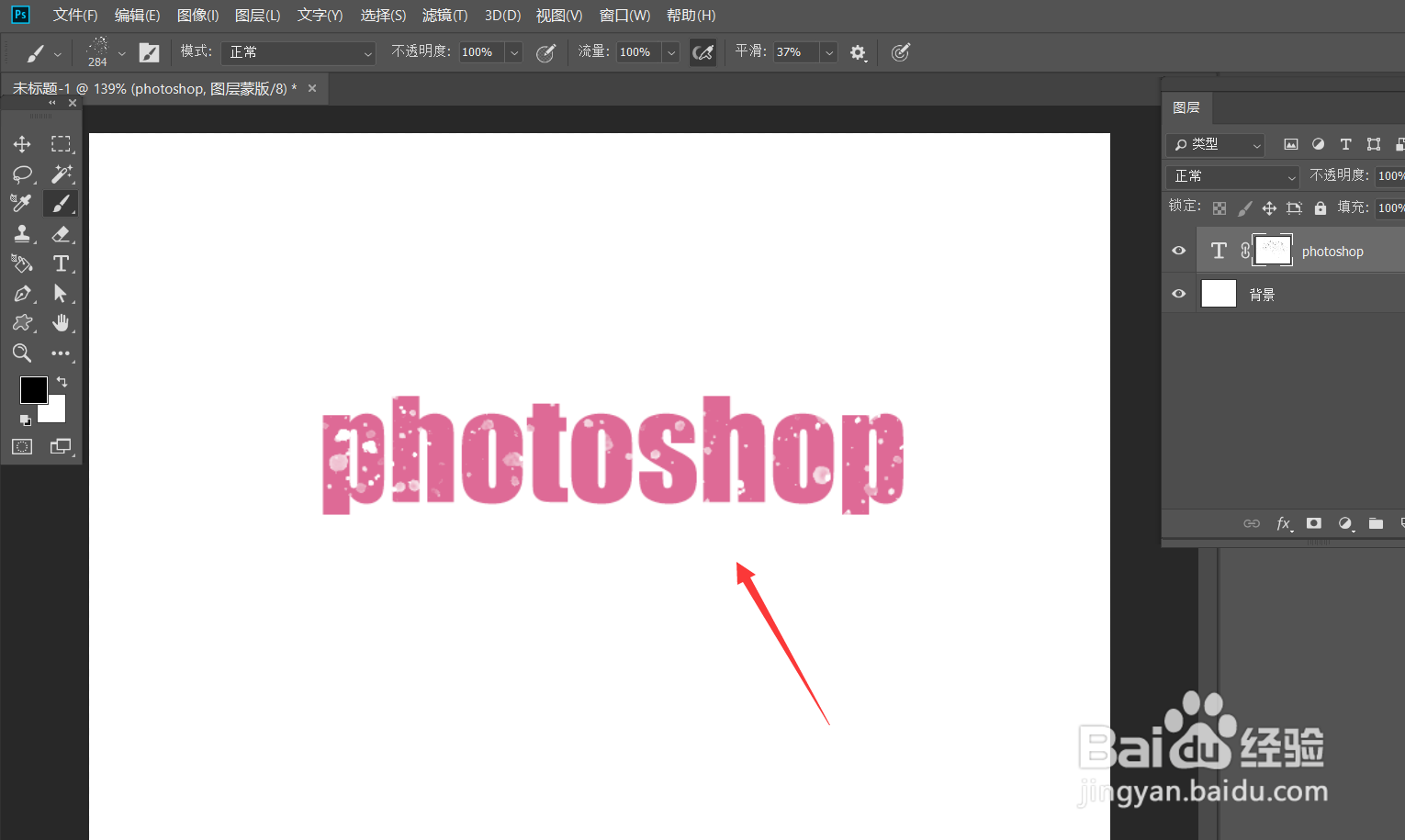The width and height of the screenshot is (1405, 840).
Task: Select the Clone Stamp tool
Action: [x=22, y=233]
